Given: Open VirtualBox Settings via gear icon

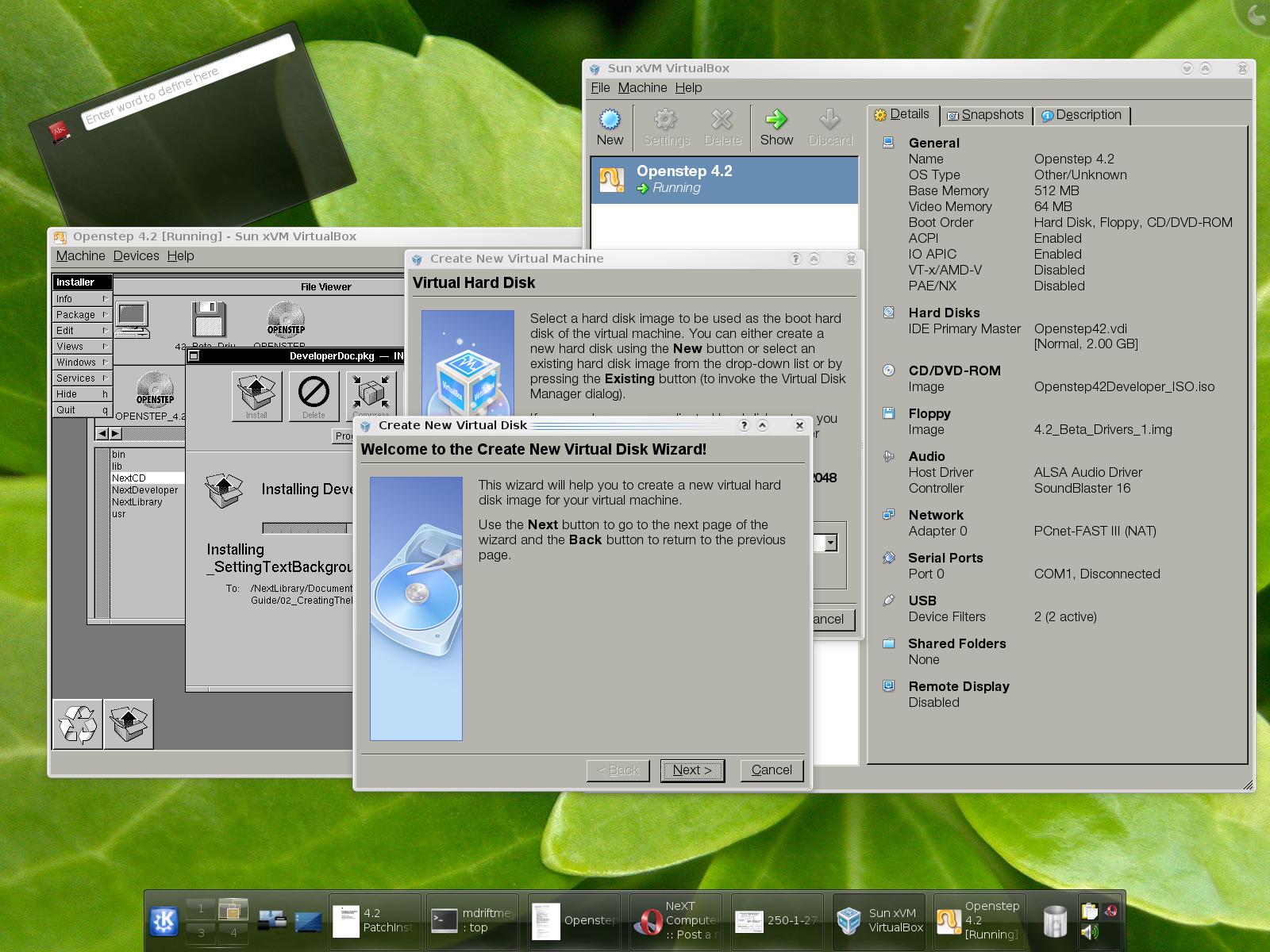Looking at the screenshot, I should (x=665, y=123).
